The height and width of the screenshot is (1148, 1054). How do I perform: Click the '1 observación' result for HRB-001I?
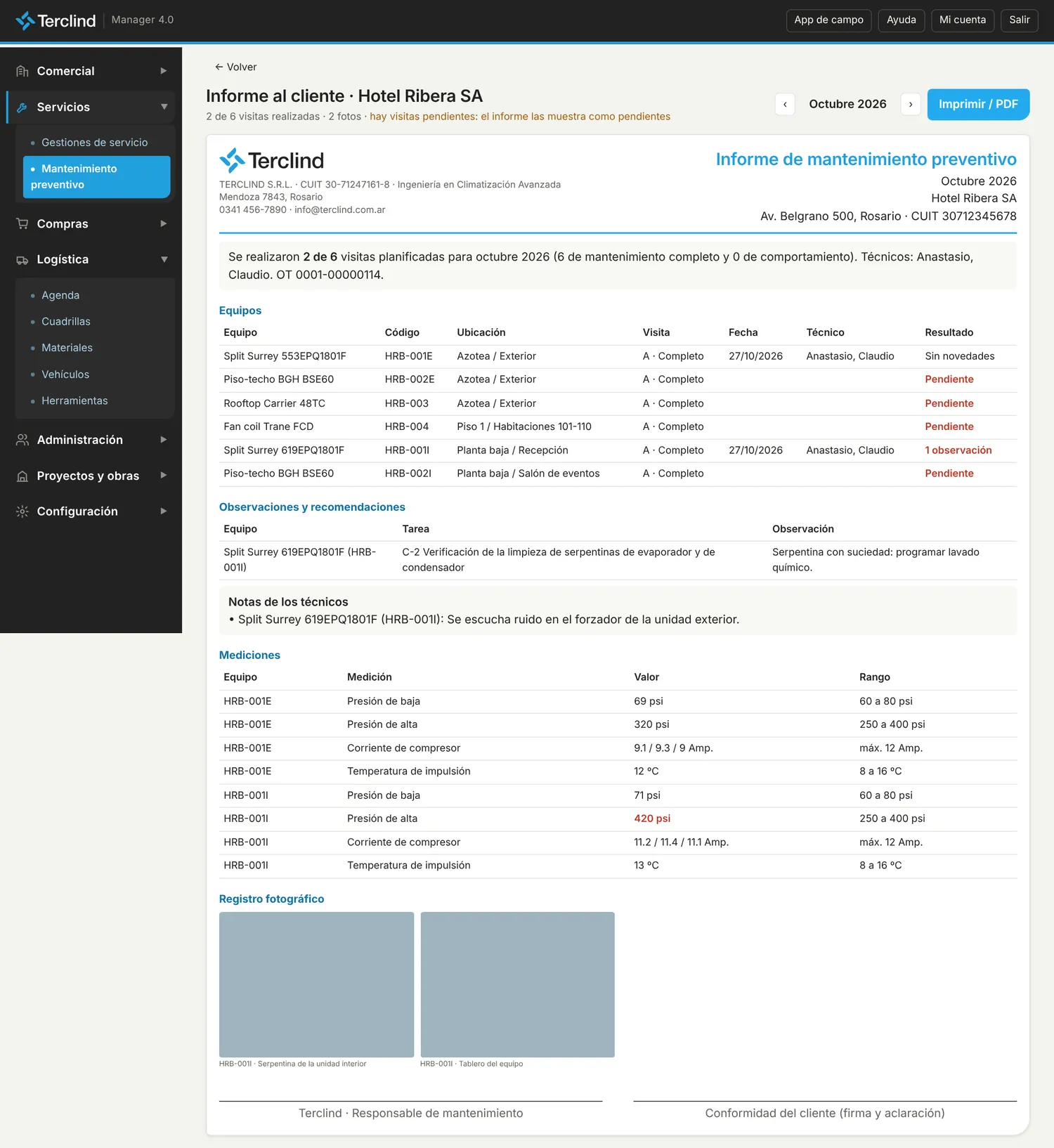pyautogui.click(x=958, y=450)
